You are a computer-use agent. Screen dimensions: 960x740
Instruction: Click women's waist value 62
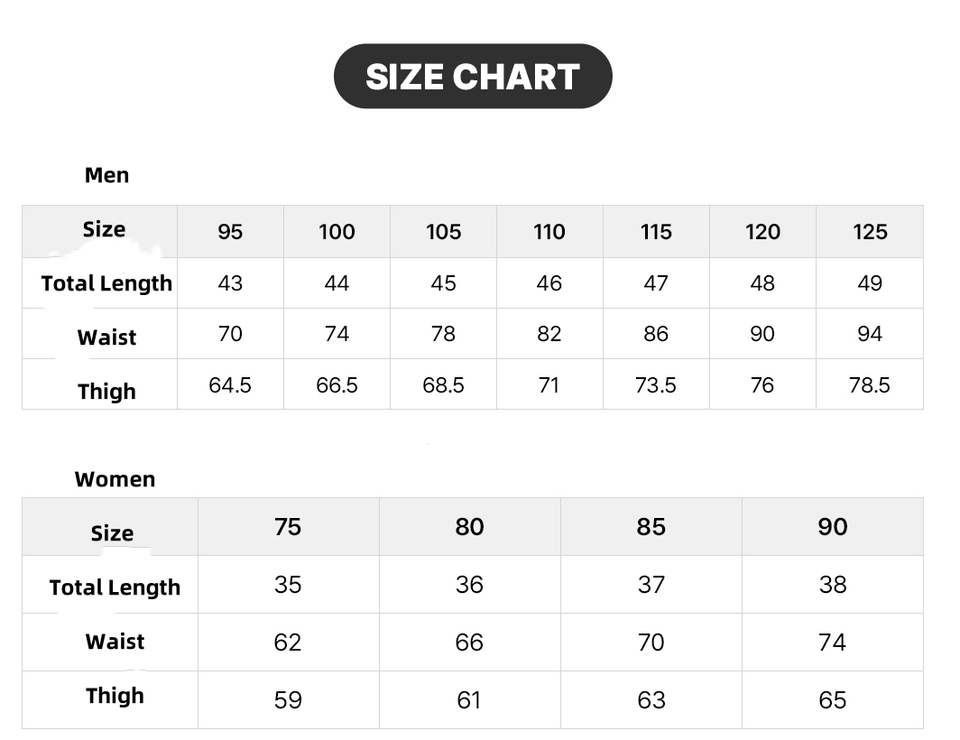click(288, 642)
